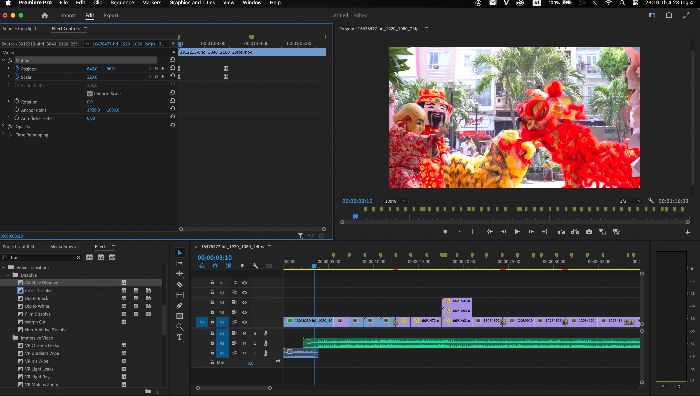Open the Effect Controls panel menu

85,29
